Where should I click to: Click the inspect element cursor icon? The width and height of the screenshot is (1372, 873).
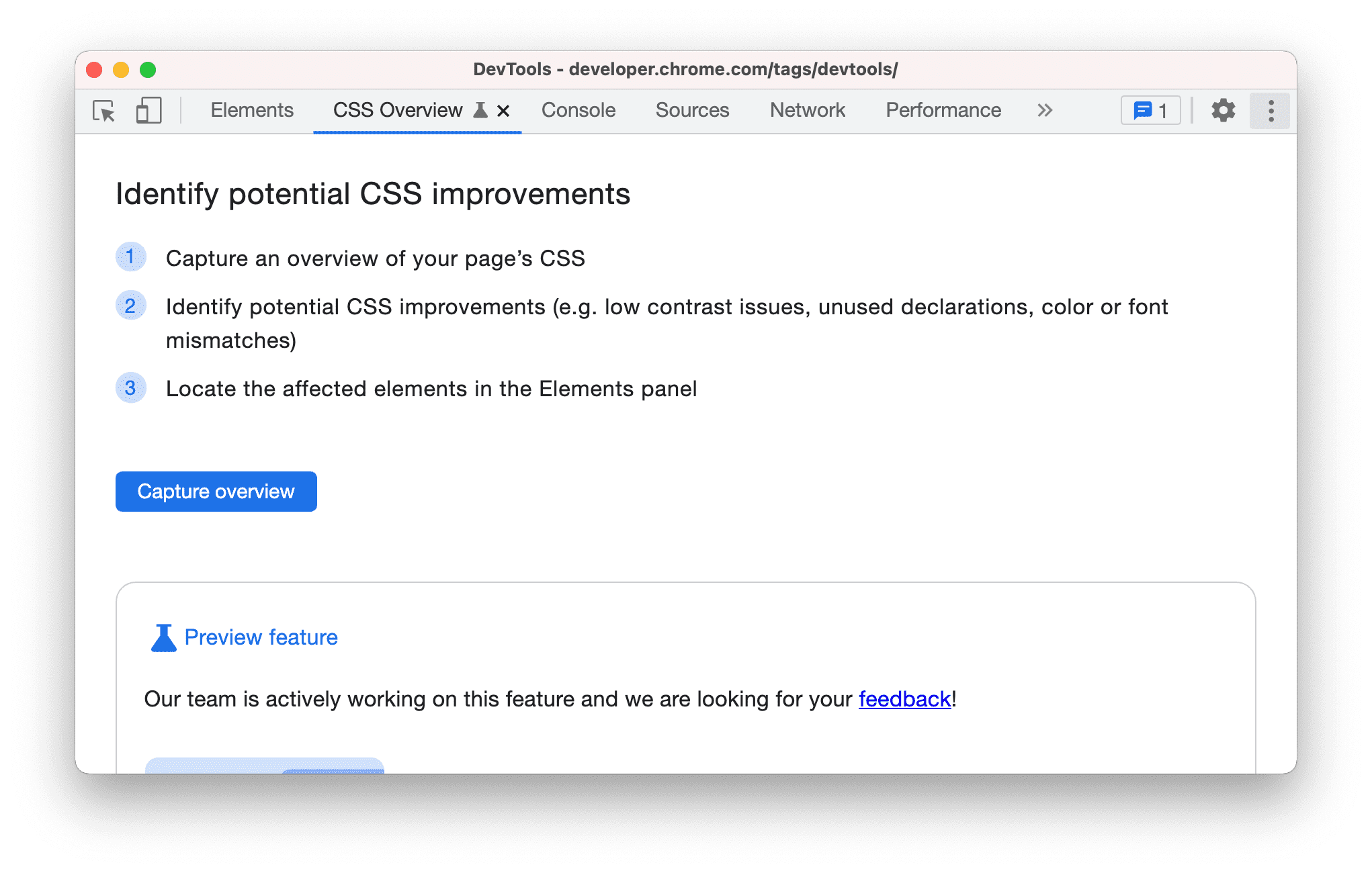[104, 110]
